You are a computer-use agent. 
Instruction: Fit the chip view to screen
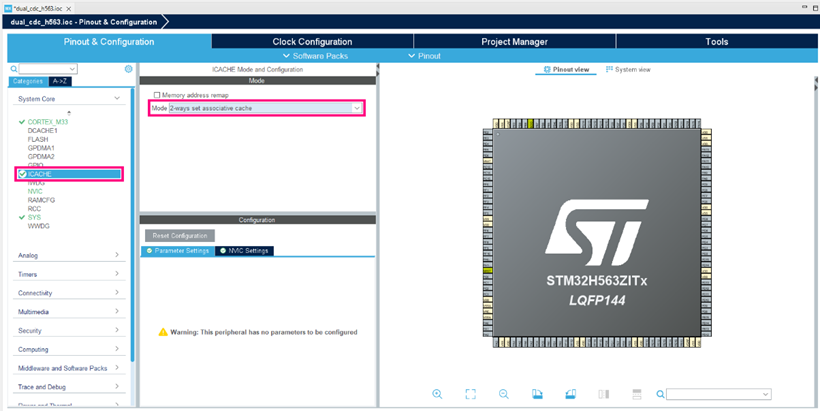[471, 394]
